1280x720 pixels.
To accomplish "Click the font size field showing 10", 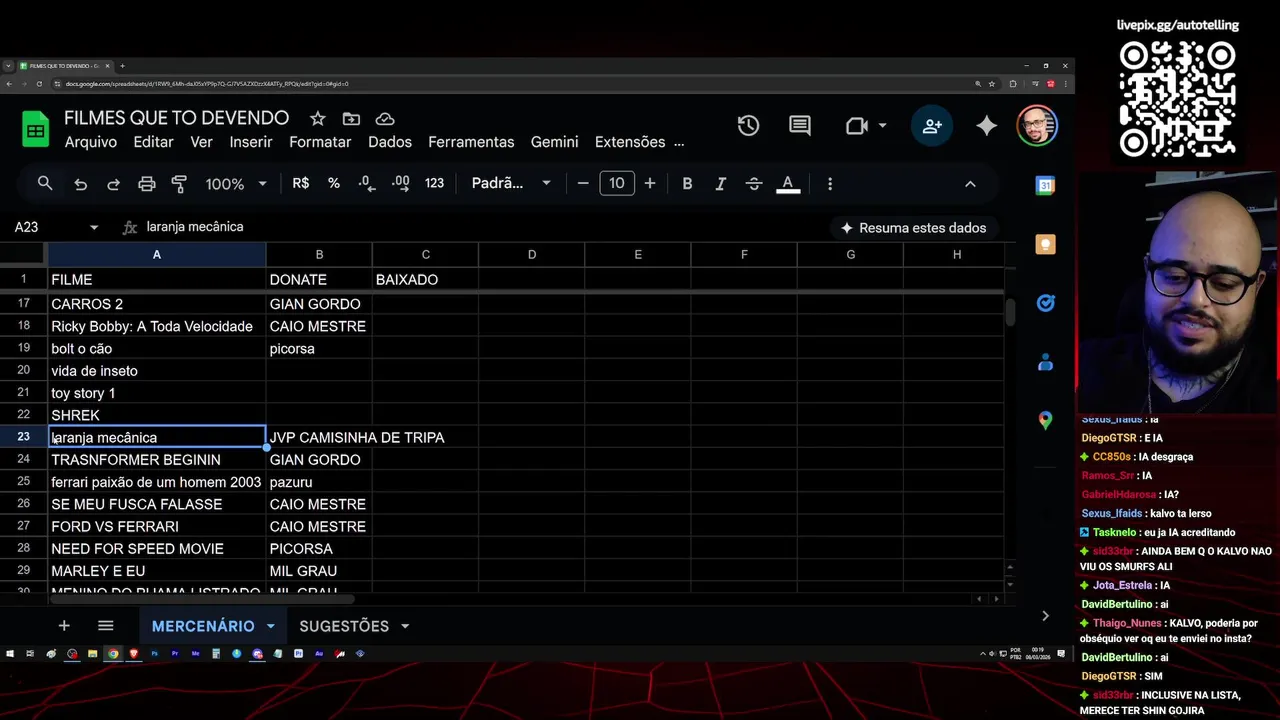I will click(x=617, y=184).
